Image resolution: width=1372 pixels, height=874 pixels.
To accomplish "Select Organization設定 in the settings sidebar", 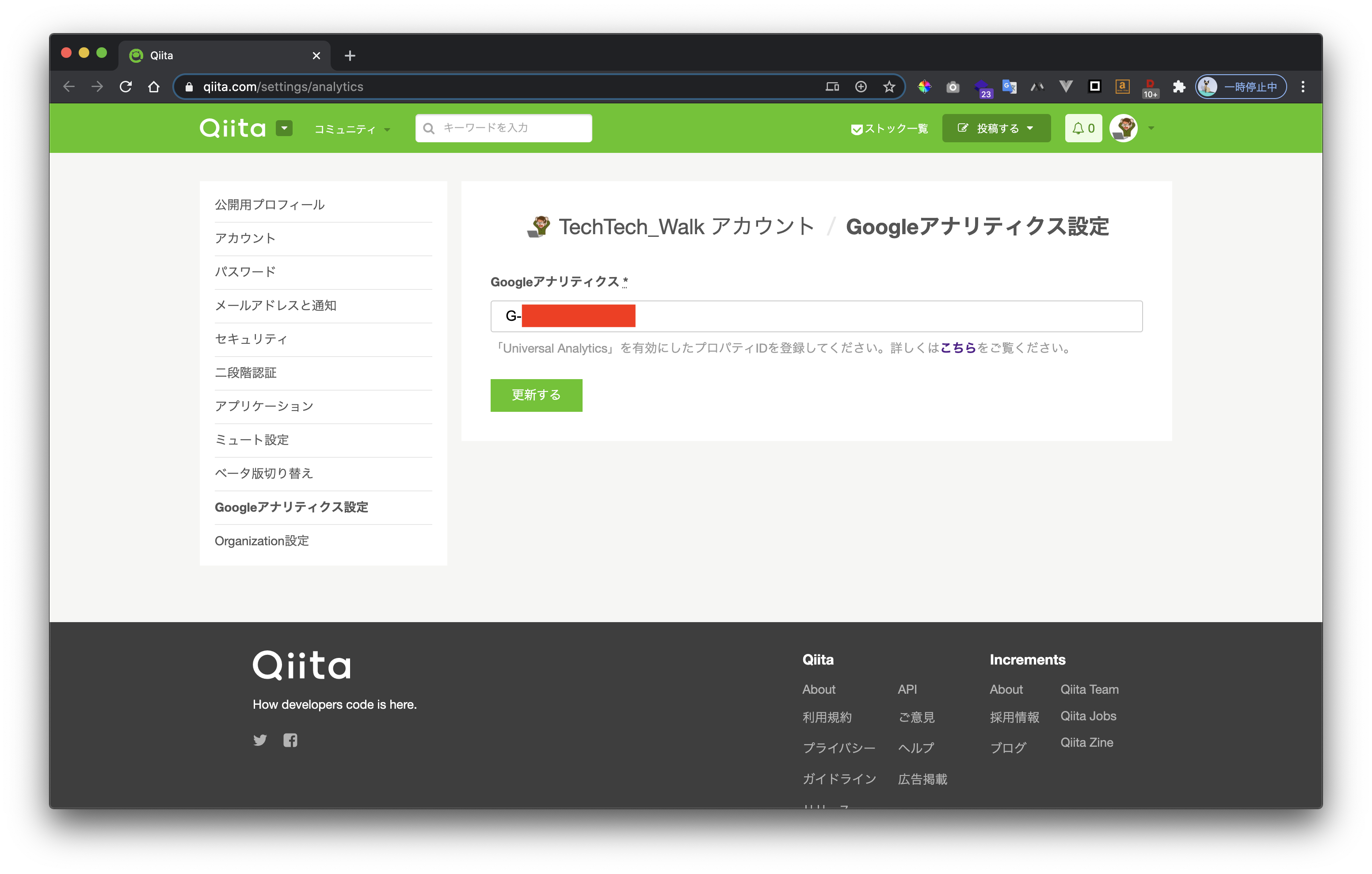I will (x=262, y=541).
